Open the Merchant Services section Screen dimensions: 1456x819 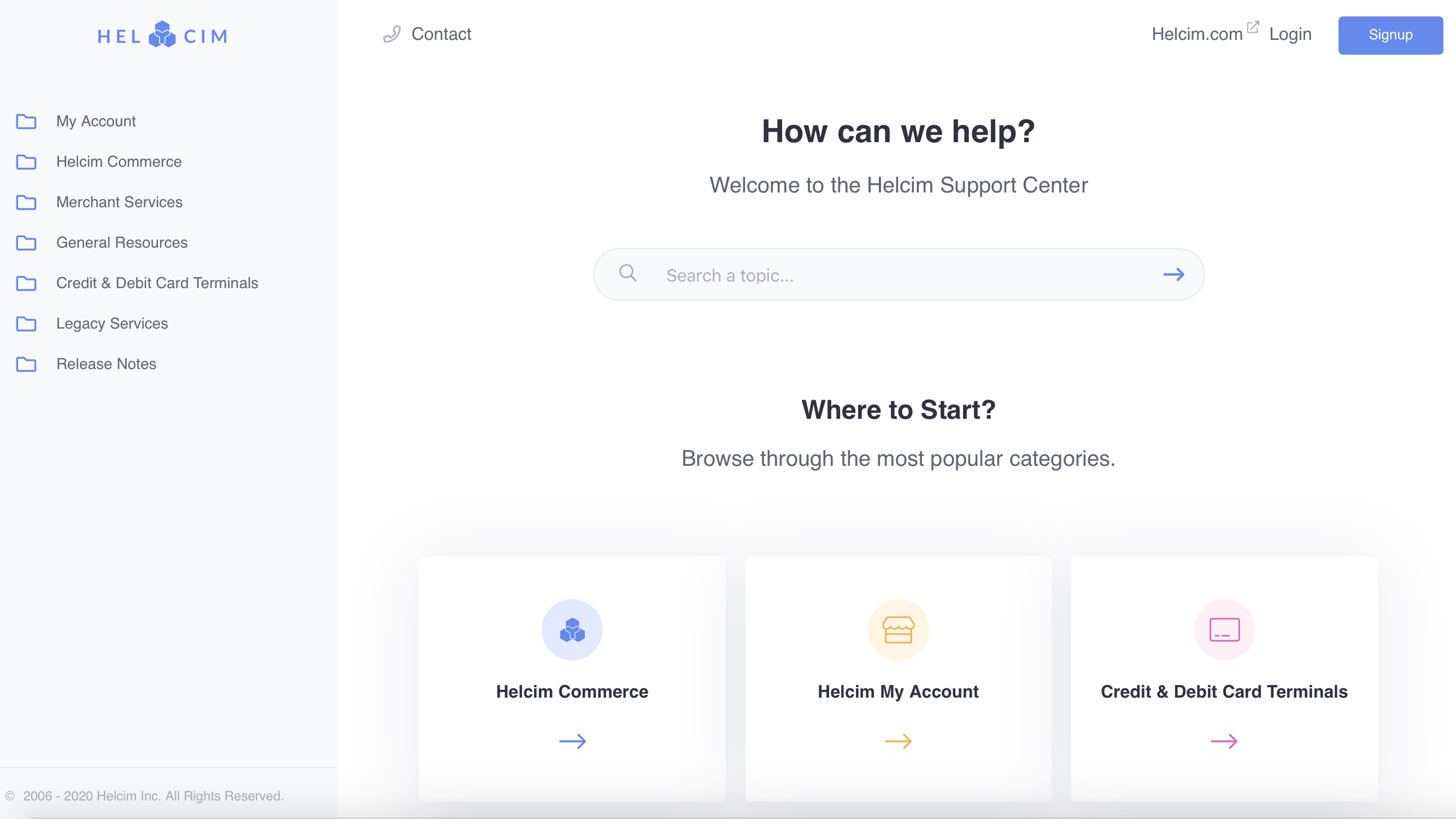(x=119, y=201)
